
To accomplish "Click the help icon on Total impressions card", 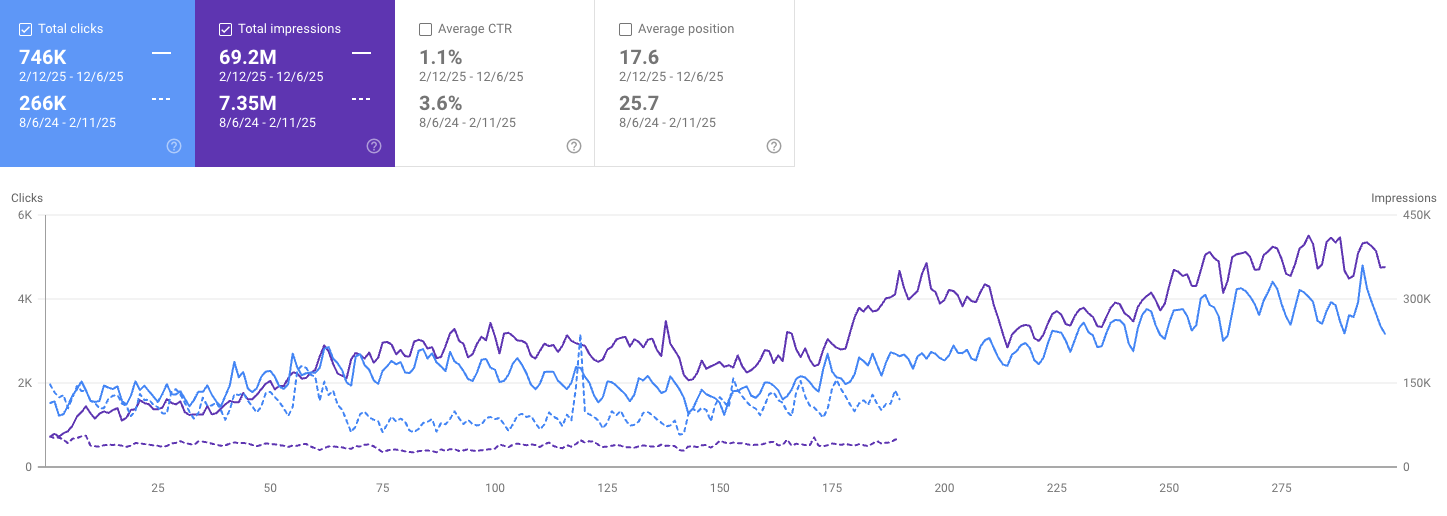I will (x=374, y=146).
